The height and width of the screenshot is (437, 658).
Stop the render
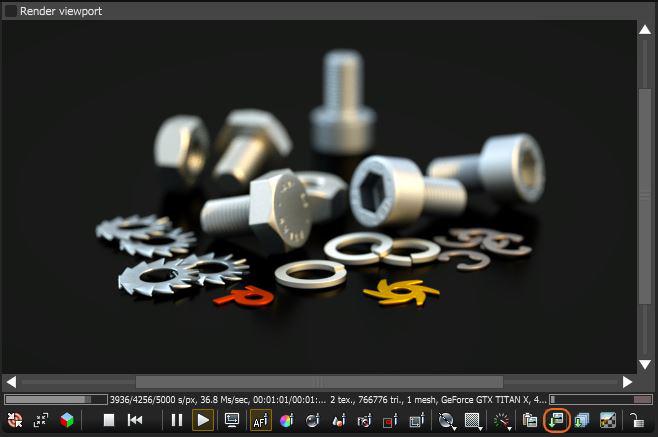110,421
